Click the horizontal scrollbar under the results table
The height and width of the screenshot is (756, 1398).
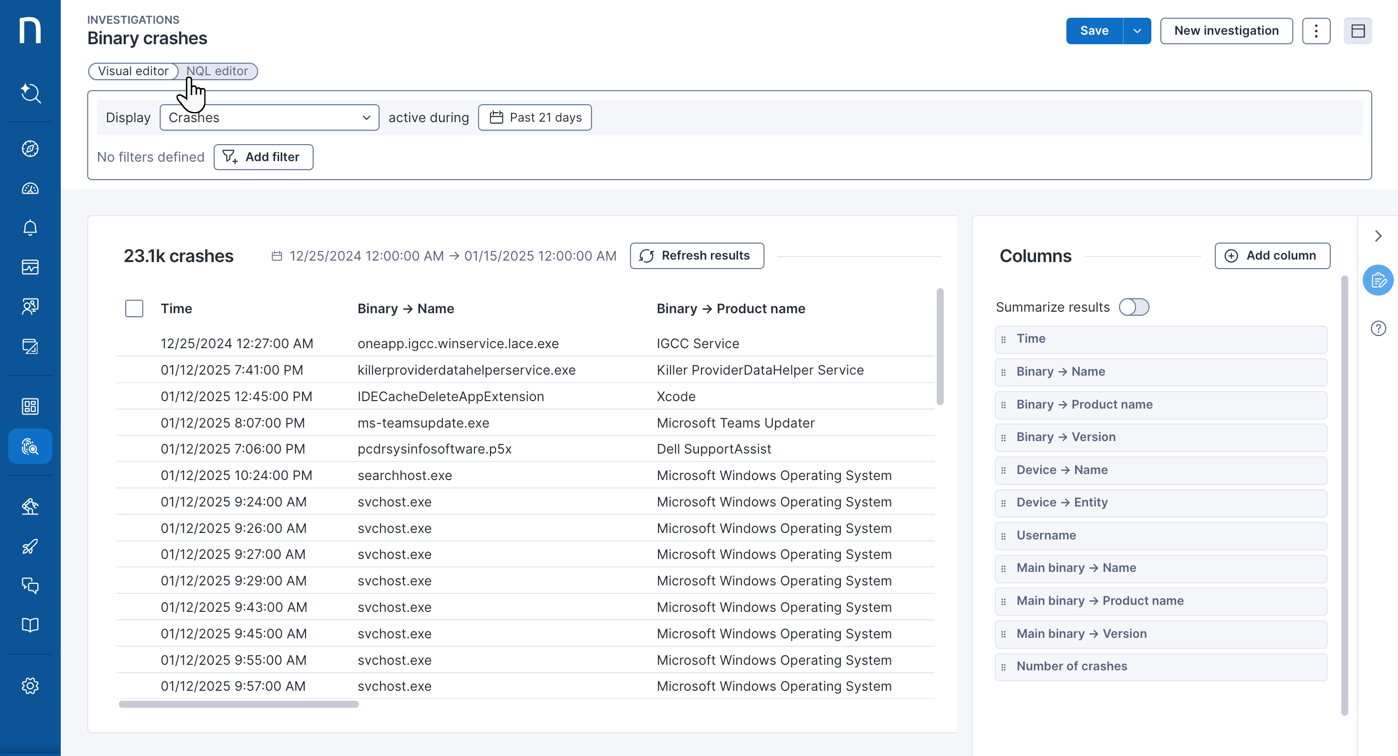click(239, 704)
